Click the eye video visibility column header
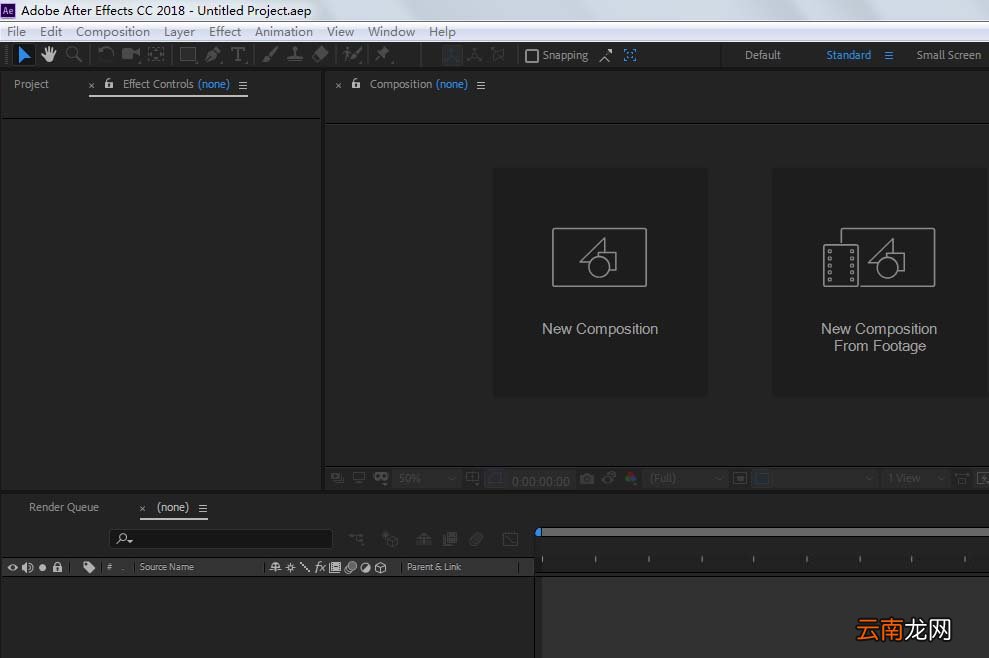989x658 pixels. click(x=12, y=567)
